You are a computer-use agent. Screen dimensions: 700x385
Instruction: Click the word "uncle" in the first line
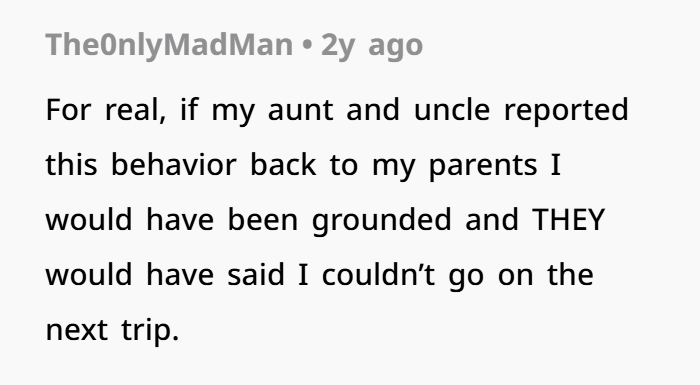click(451, 109)
